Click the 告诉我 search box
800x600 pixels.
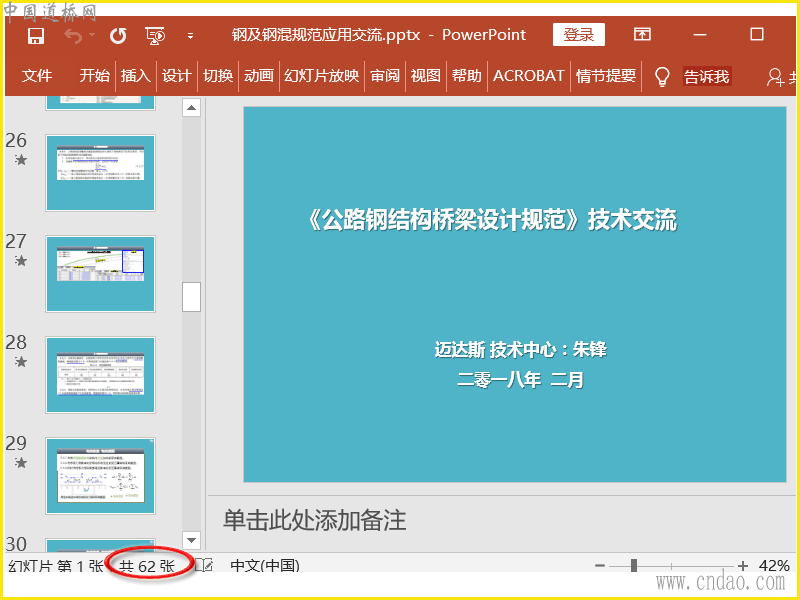(x=707, y=77)
